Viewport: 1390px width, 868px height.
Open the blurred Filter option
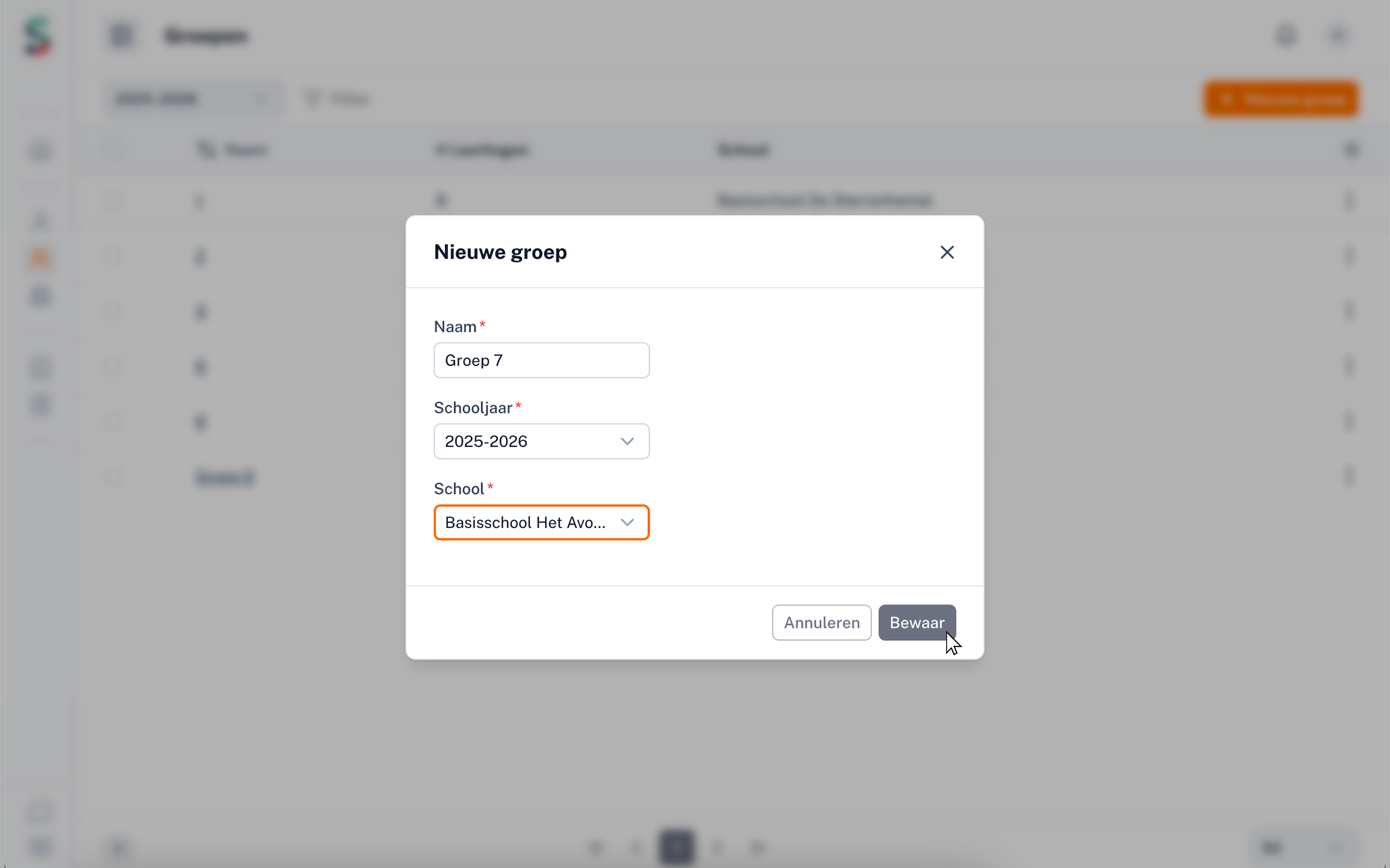tap(338, 99)
